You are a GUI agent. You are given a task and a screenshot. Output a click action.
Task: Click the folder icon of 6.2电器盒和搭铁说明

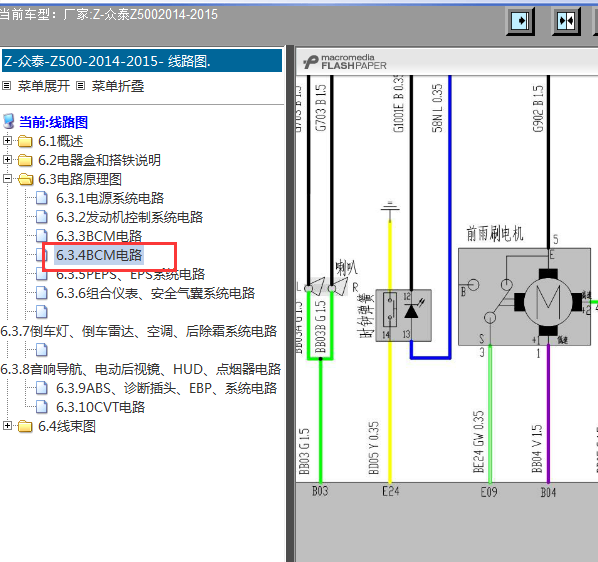point(25,160)
